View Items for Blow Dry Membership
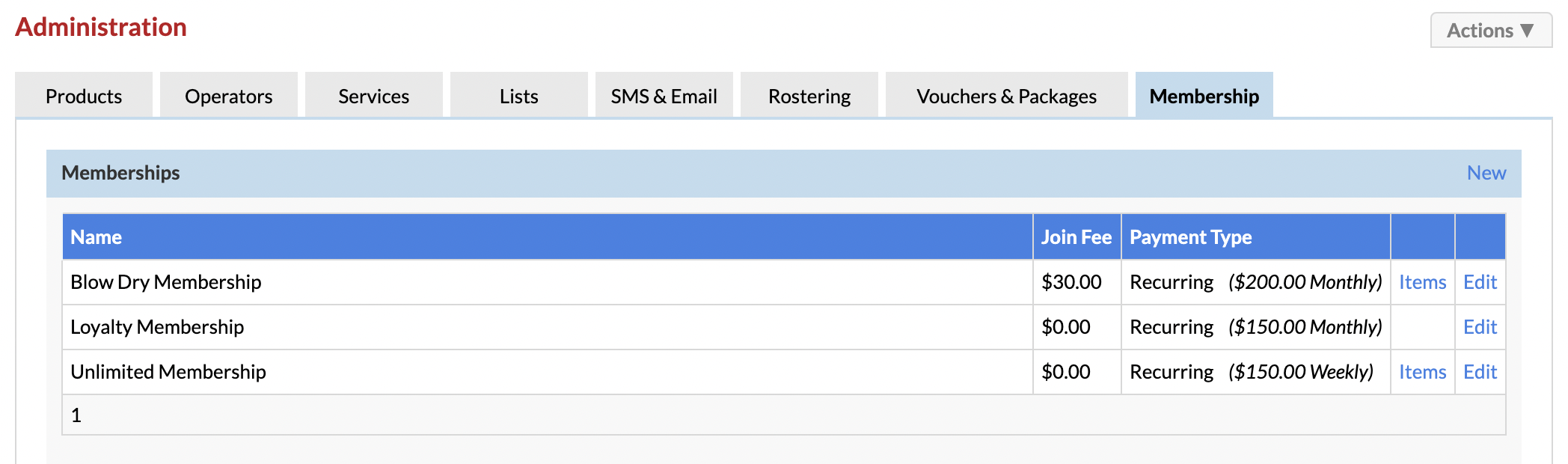This screenshot has width=1568, height=464. [1423, 282]
